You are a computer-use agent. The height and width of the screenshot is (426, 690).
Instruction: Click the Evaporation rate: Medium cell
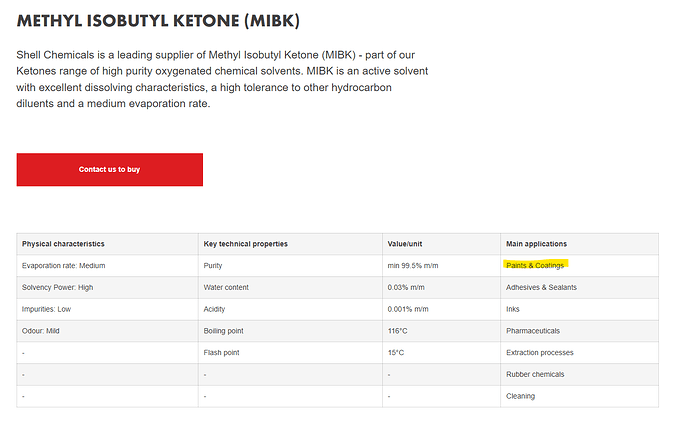[x=63, y=266]
